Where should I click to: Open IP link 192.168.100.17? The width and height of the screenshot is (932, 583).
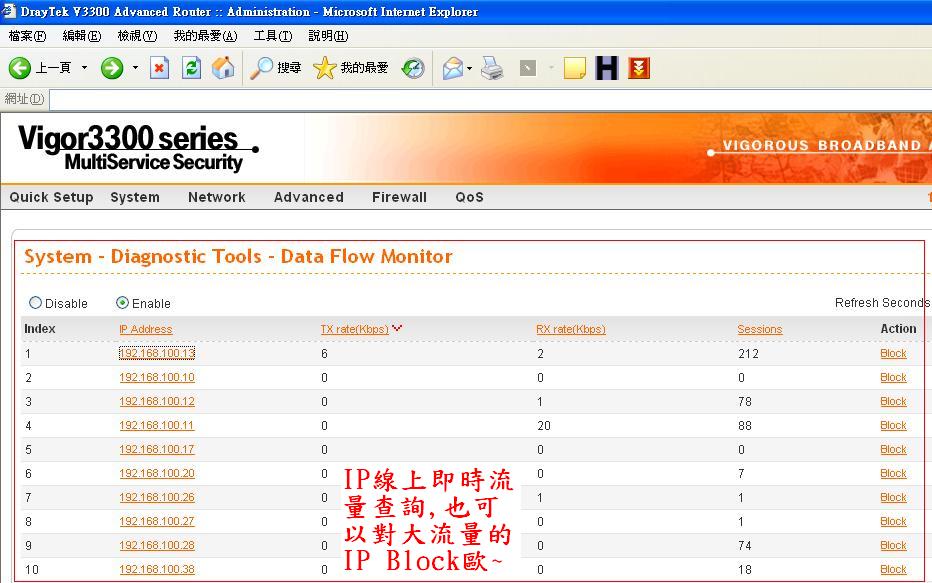[x=157, y=449]
